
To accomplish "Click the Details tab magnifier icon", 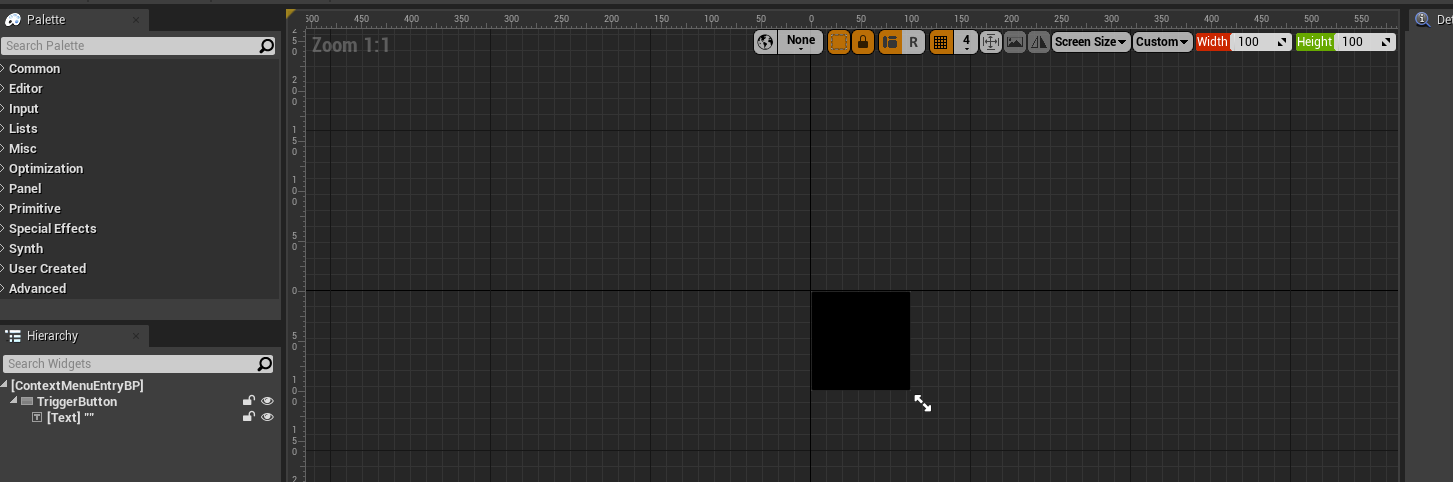I will (1422, 20).
